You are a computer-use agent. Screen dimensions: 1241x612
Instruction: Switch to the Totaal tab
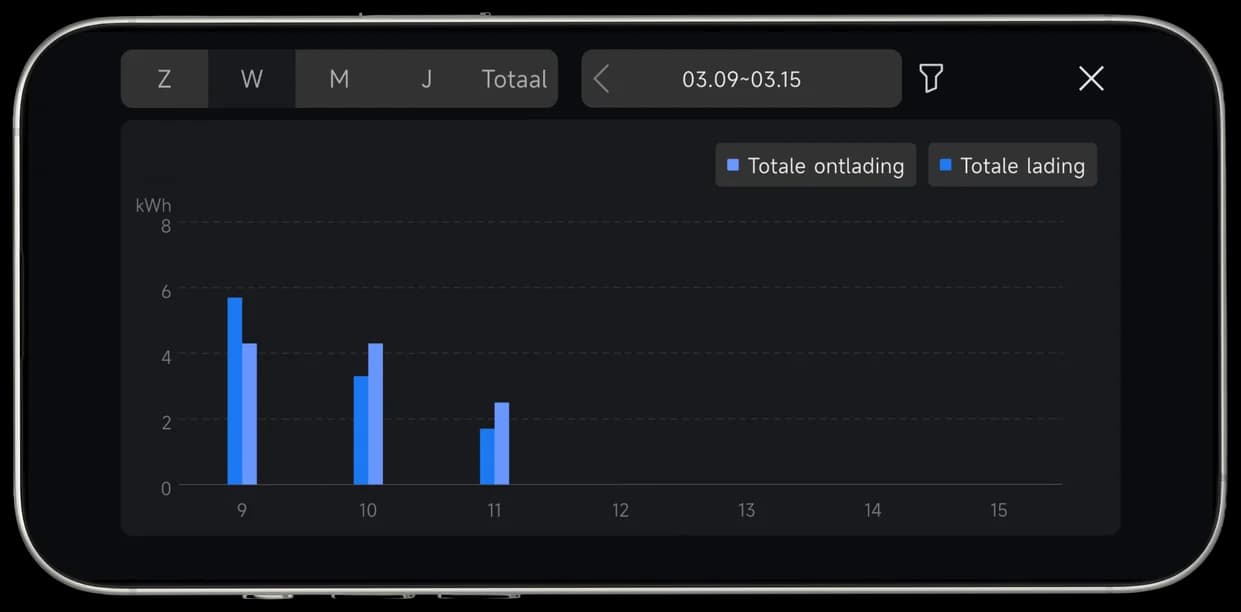(x=514, y=79)
